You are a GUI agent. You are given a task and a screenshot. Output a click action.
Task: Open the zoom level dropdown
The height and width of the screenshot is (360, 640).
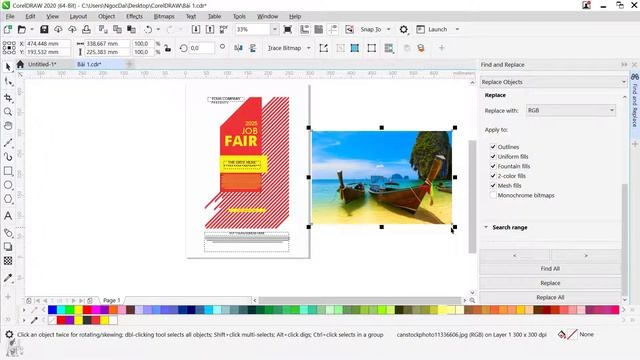(x=274, y=29)
